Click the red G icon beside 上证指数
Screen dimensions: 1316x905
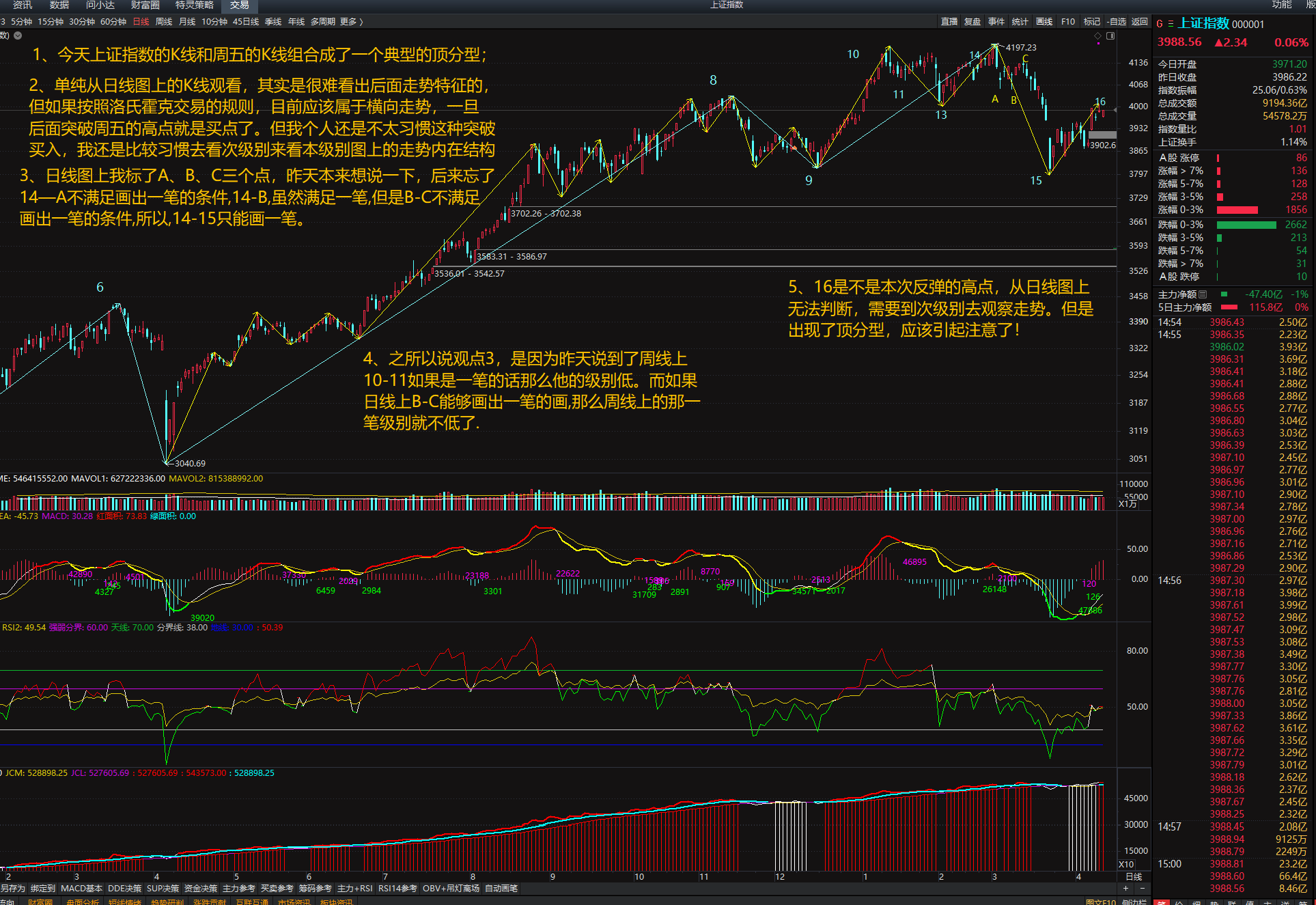[x=1160, y=24]
